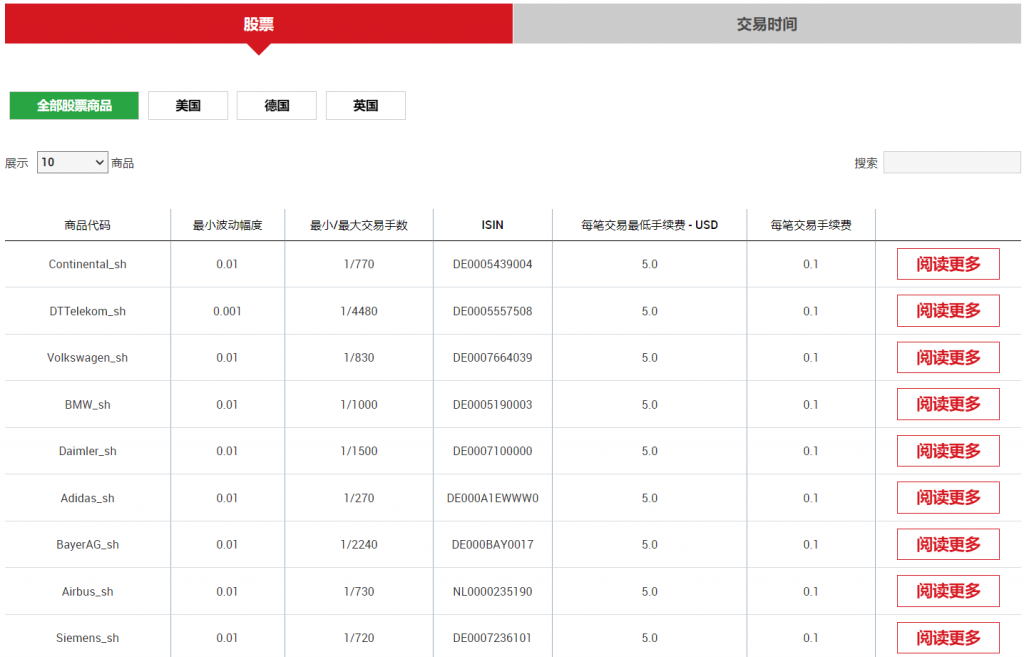
Task: Open 阅读更多 for Adidas_sh
Action: 948,497
